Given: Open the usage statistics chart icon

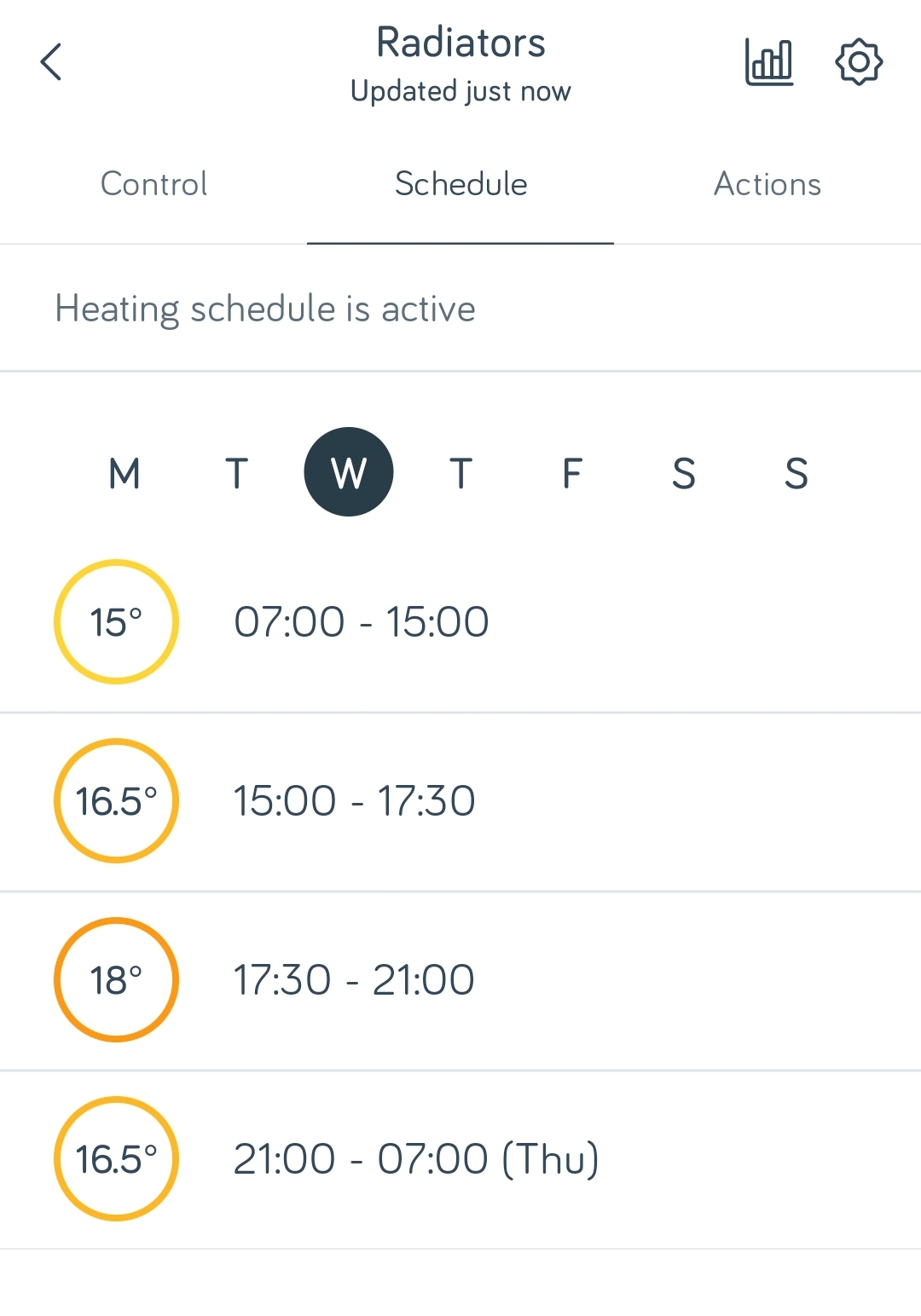Looking at the screenshot, I should 769,62.
